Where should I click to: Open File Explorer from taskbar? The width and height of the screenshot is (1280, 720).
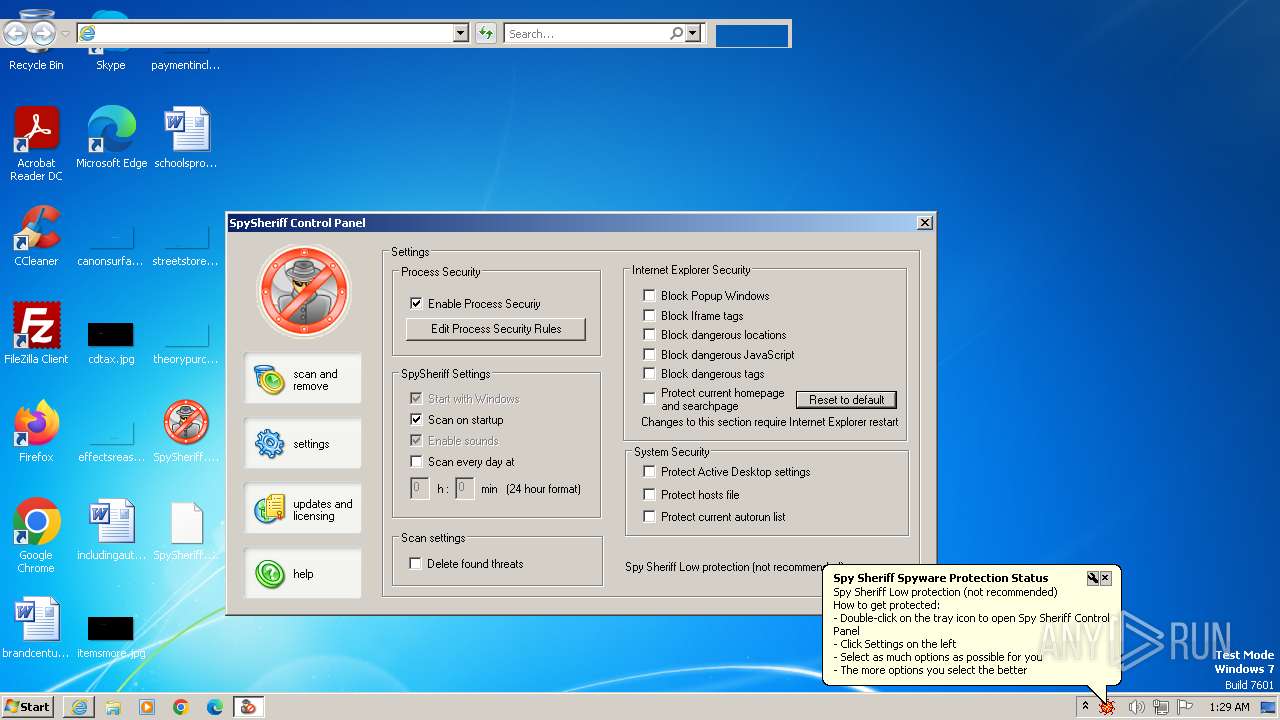pos(113,707)
